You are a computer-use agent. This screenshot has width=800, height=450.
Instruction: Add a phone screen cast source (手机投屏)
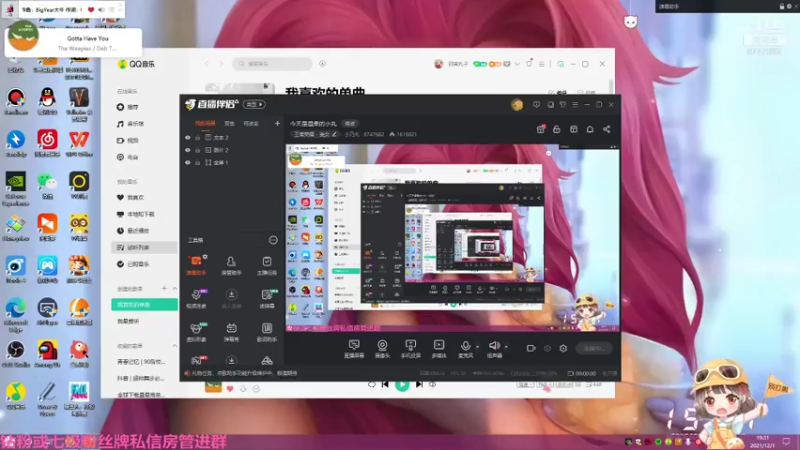pyautogui.click(x=410, y=349)
